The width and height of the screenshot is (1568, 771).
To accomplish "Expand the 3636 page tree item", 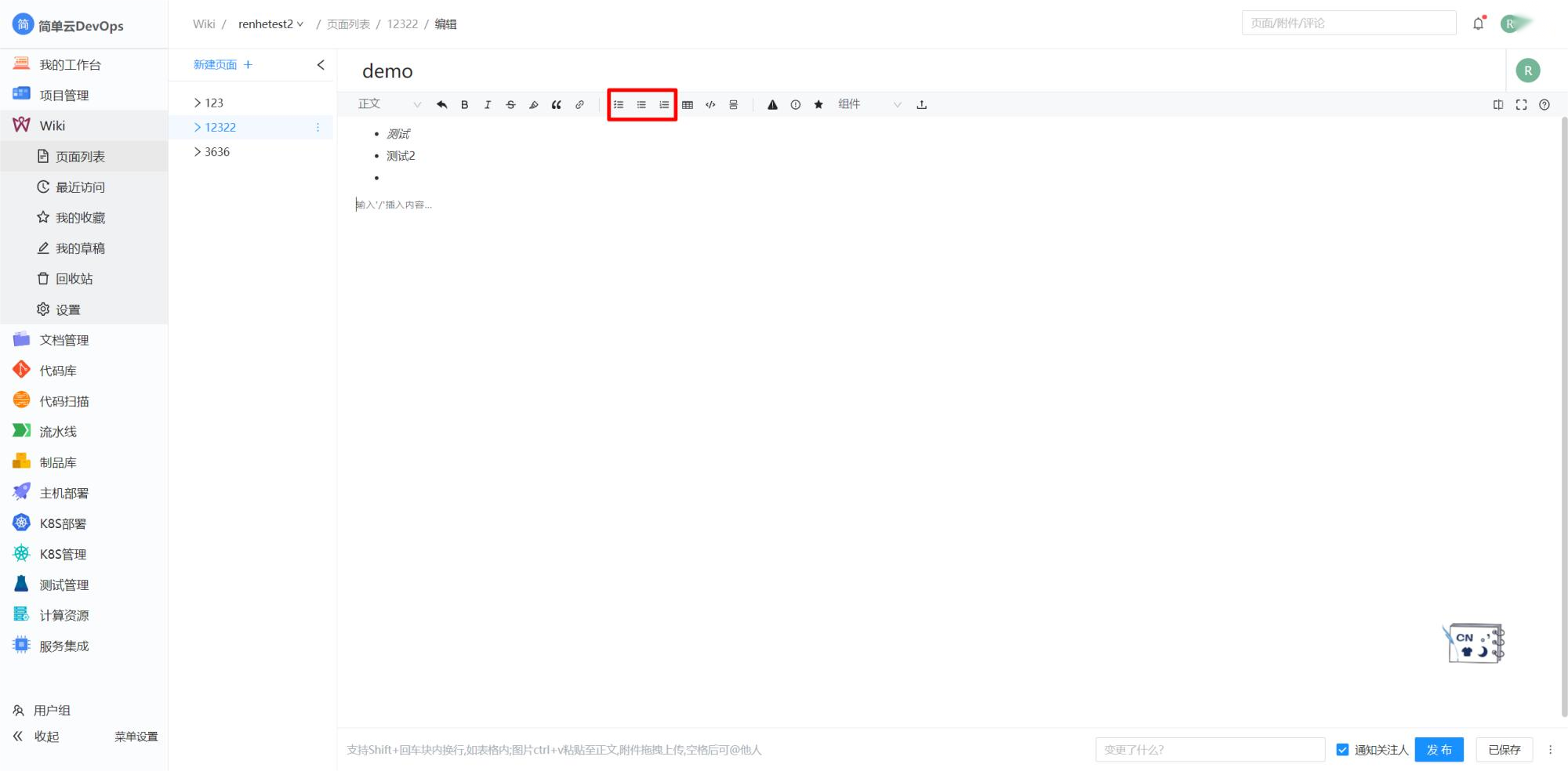I will click(x=198, y=152).
